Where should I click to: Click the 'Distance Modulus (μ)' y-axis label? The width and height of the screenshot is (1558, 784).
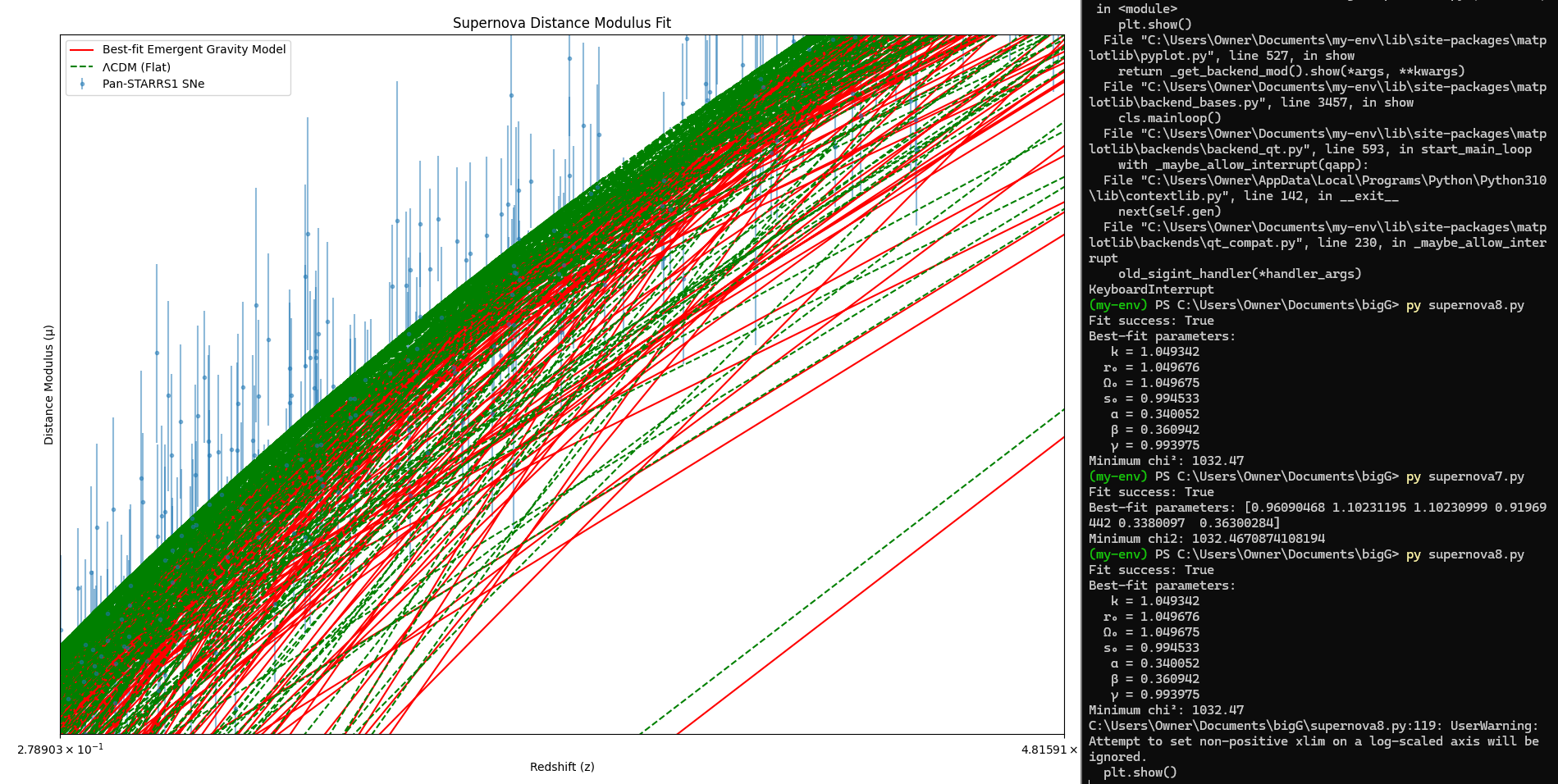coord(48,385)
